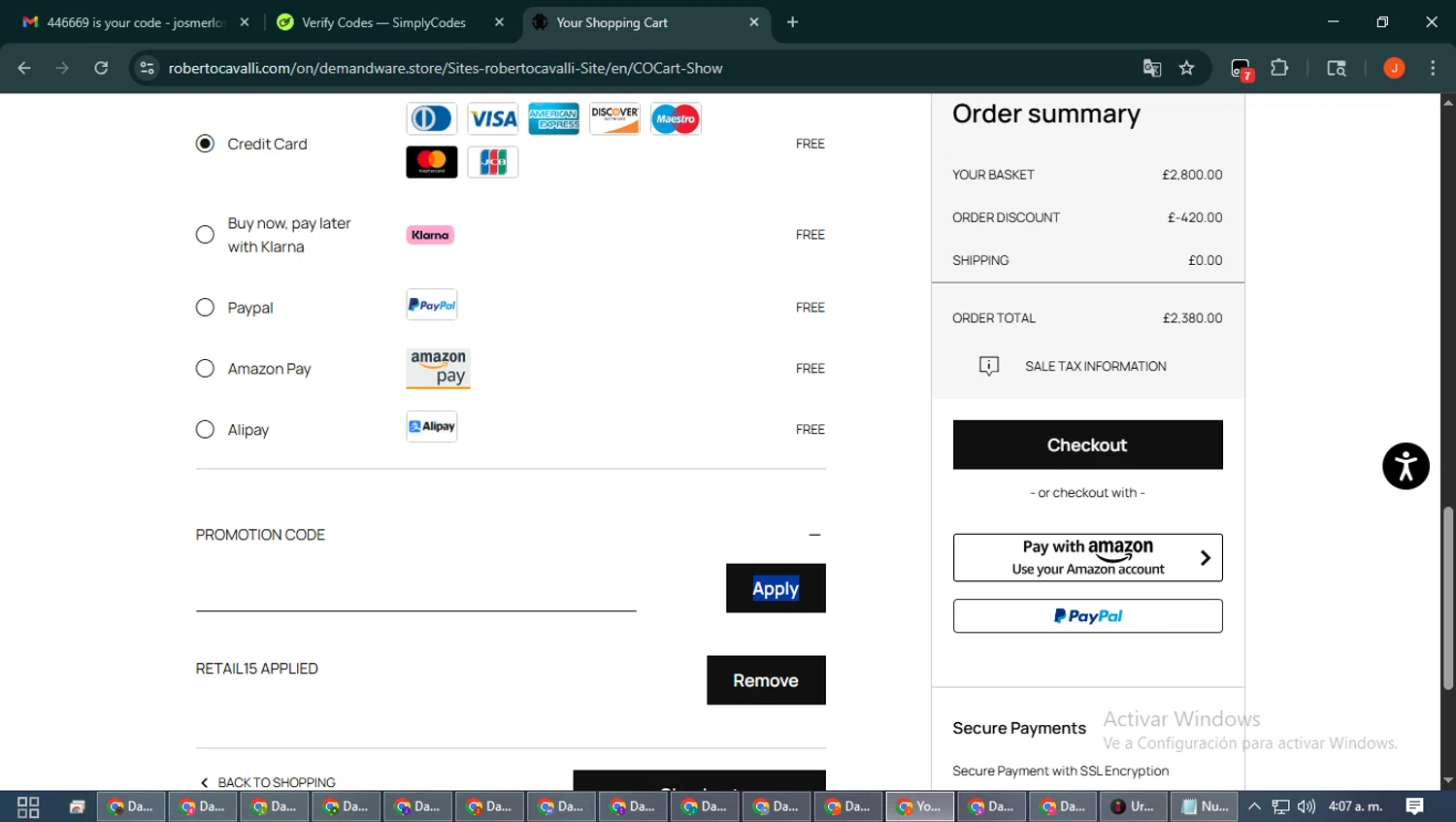Click the Visa card icon
This screenshot has height=822, width=1456.
coord(493,118)
